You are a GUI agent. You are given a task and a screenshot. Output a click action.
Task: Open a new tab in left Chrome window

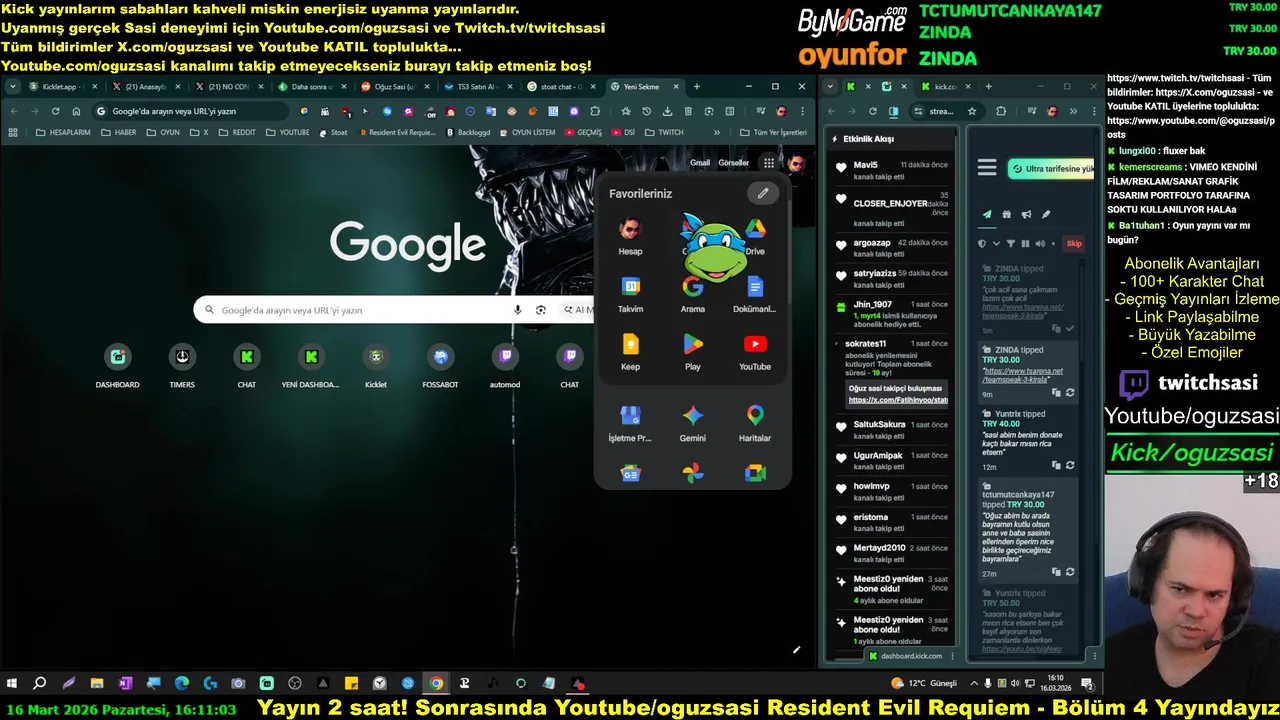[697, 87]
